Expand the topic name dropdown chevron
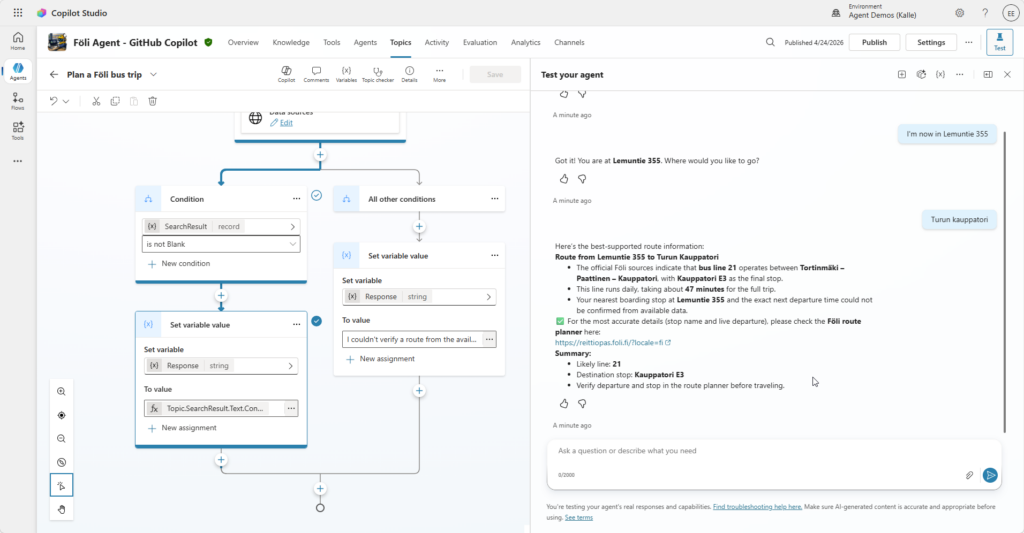Viewport: 1024px width, 533px height. pos(153,74)
